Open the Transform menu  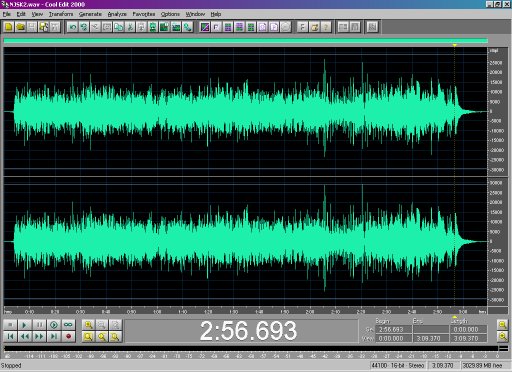(61, 14)
